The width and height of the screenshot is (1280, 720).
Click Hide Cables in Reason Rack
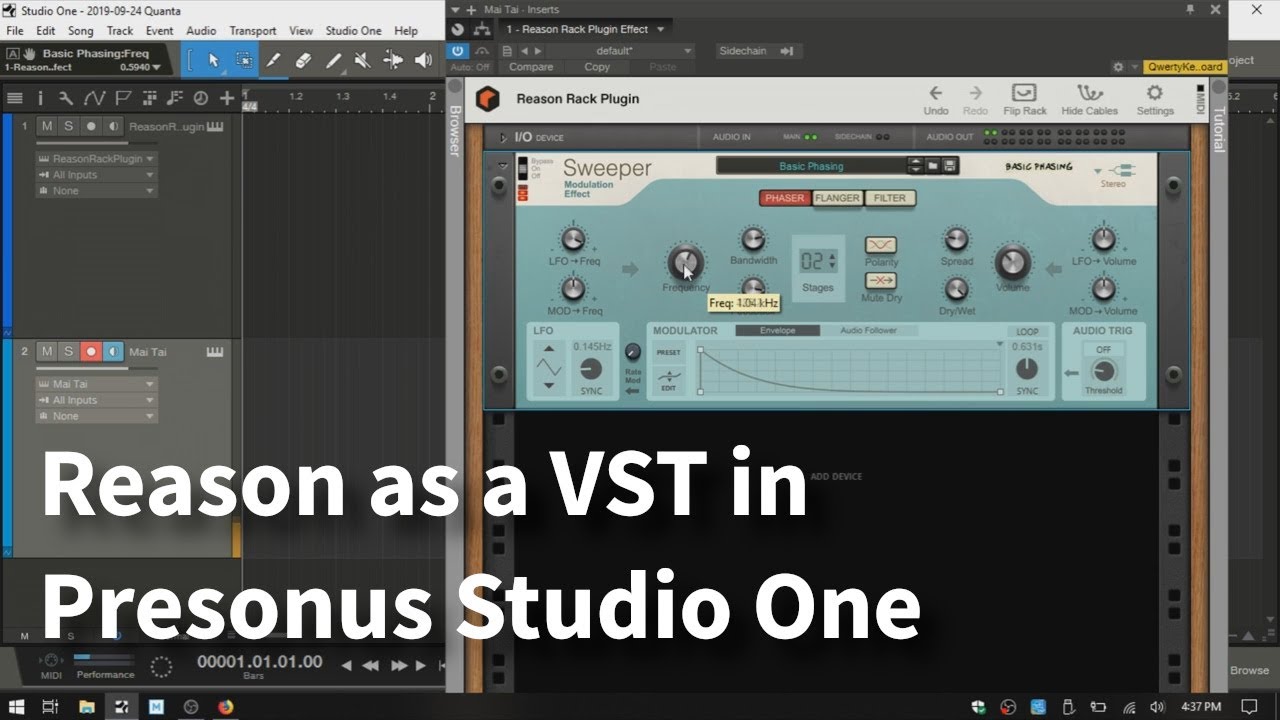click(1090, 100)
